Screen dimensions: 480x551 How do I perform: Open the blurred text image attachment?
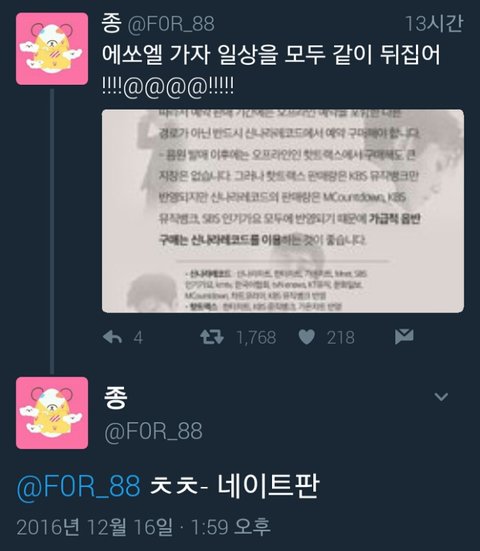point(283,211)
